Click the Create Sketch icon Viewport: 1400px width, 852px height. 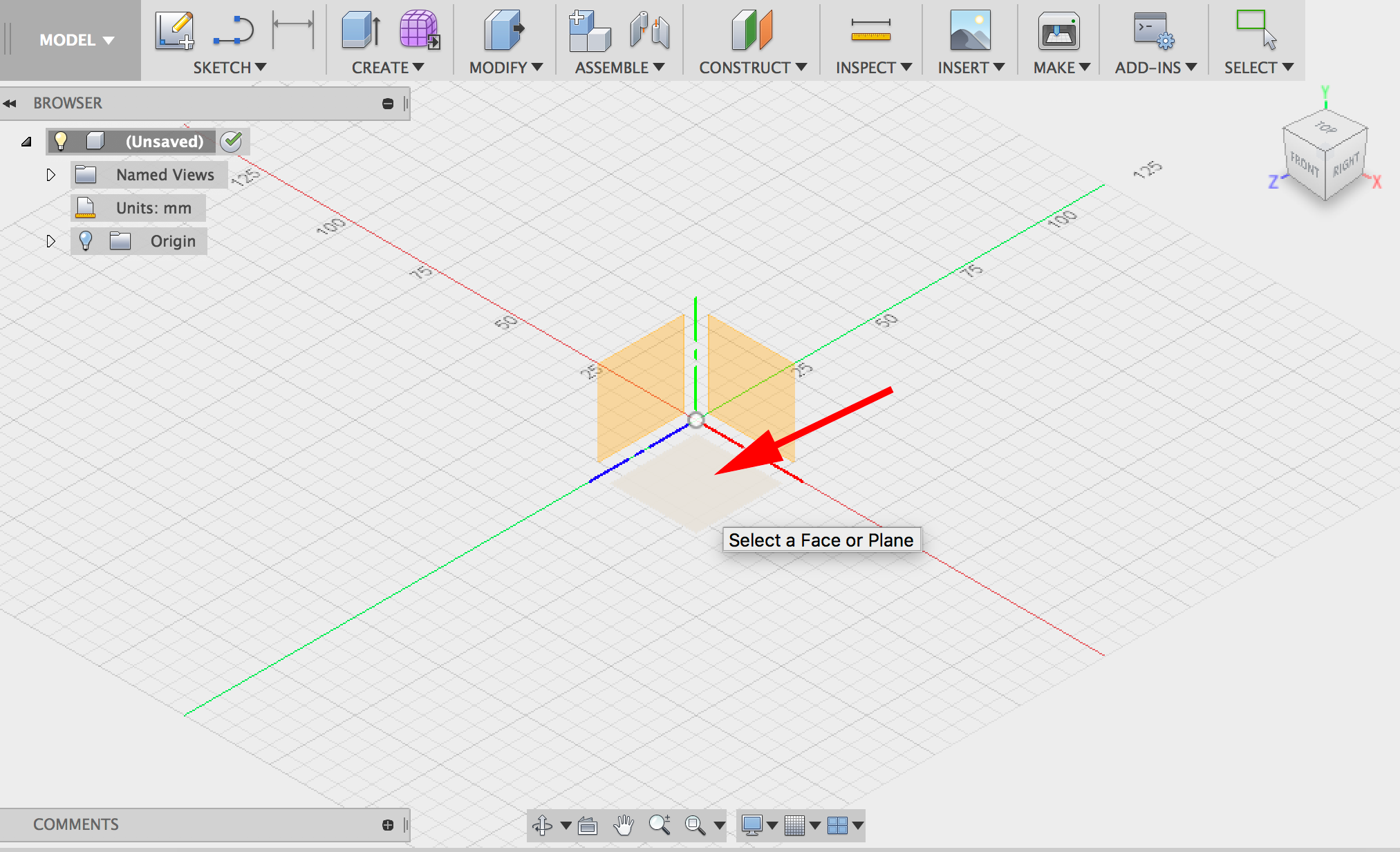pos(174,30)
